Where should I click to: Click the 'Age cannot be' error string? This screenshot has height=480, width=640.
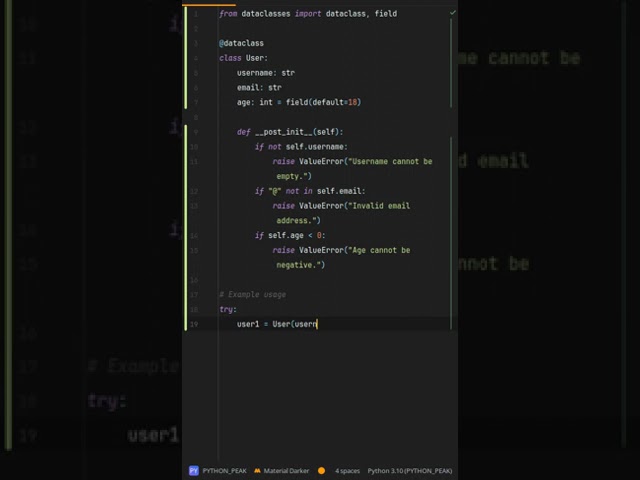click(379, 250)
